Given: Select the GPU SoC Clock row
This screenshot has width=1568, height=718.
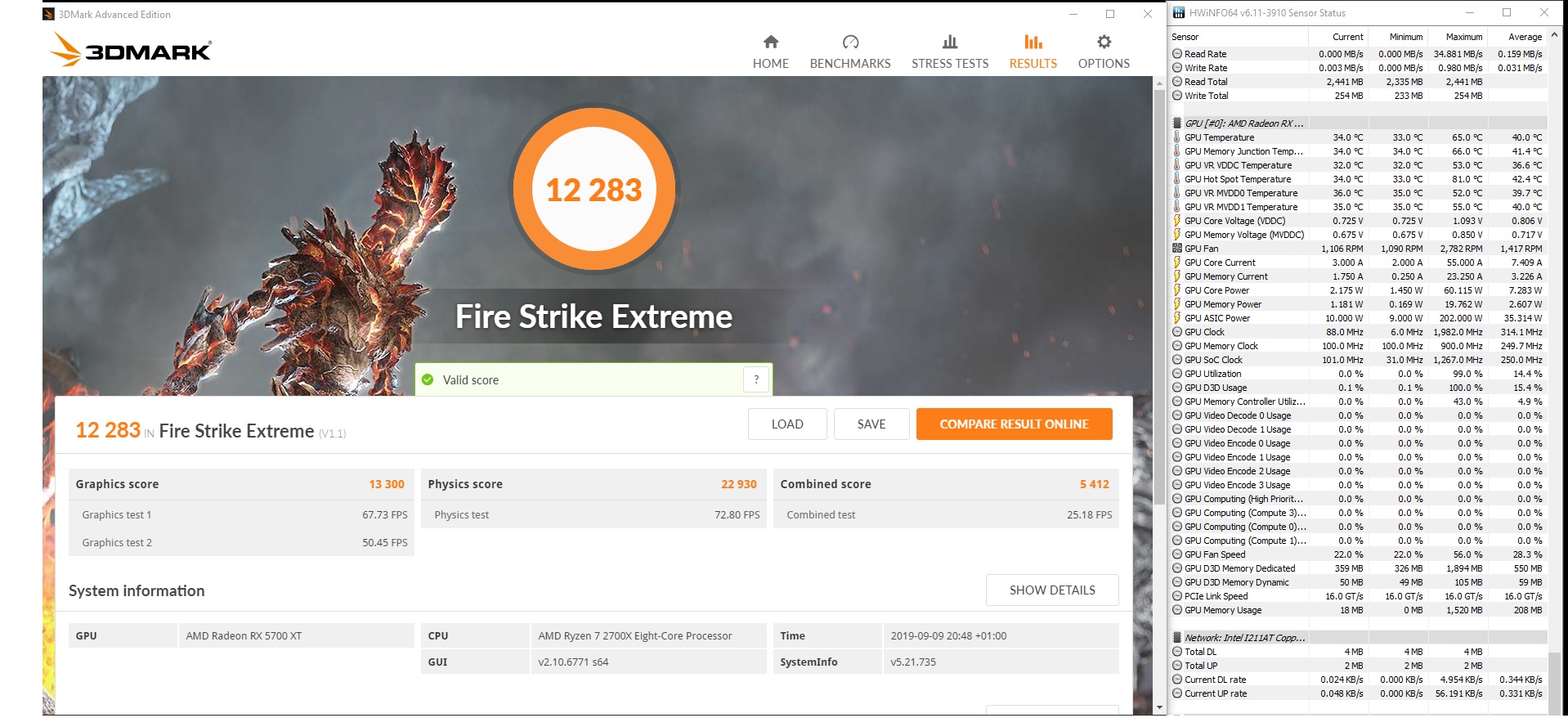Looking at the screenshot, I should point(1358,360).
